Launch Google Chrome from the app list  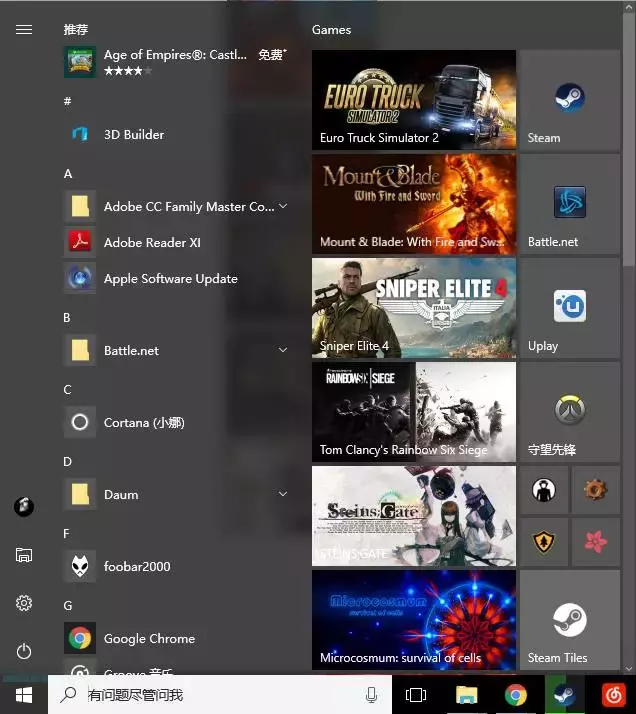click(175, 638)
